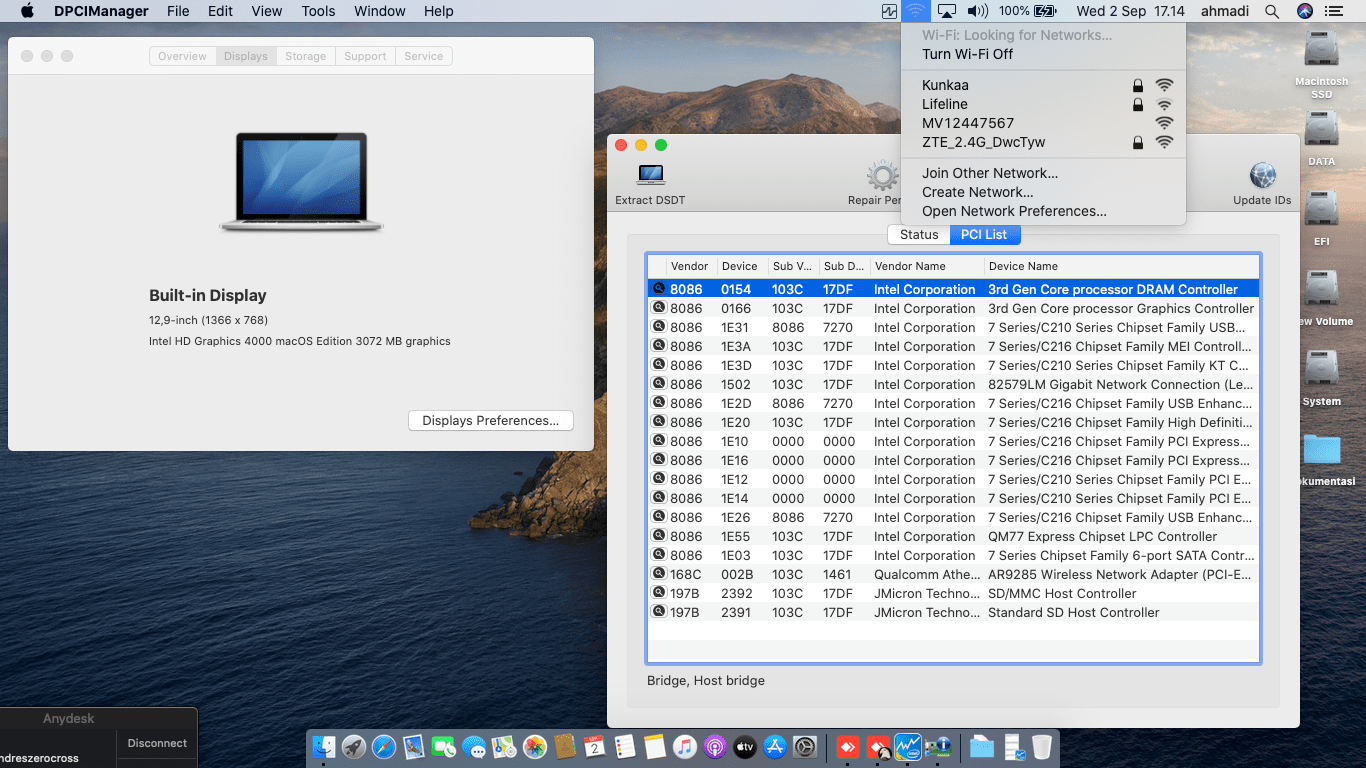
Task: Open the File menu
Action: click(x=178, y=11)
